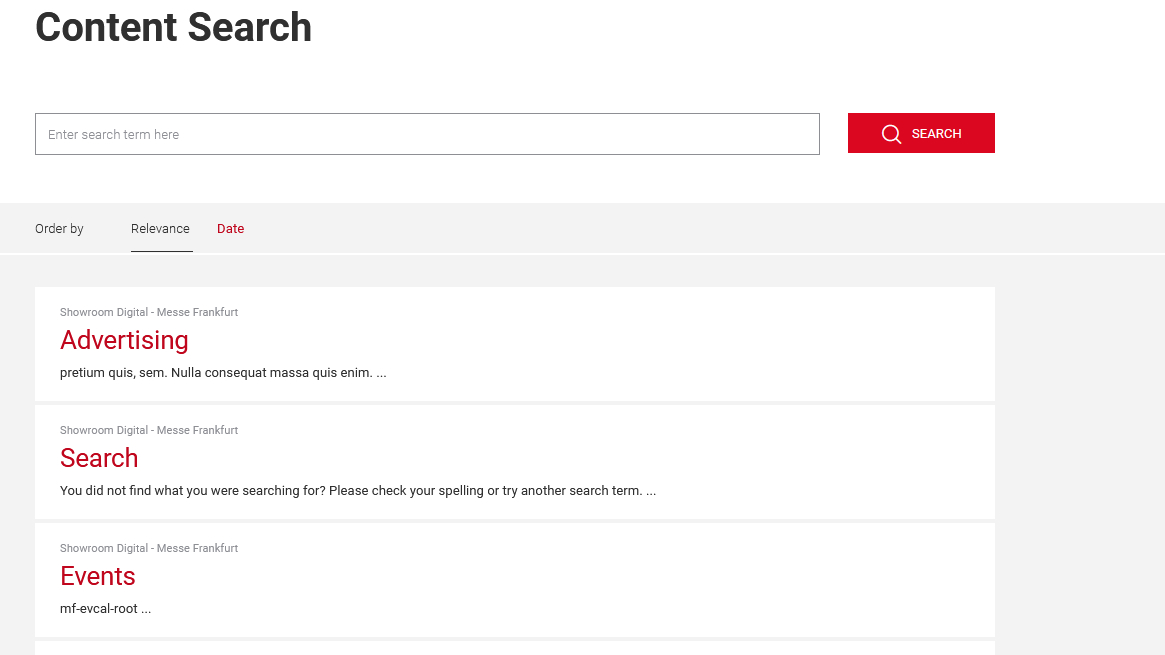Click the source label above Advertising

tap(149, 313)
